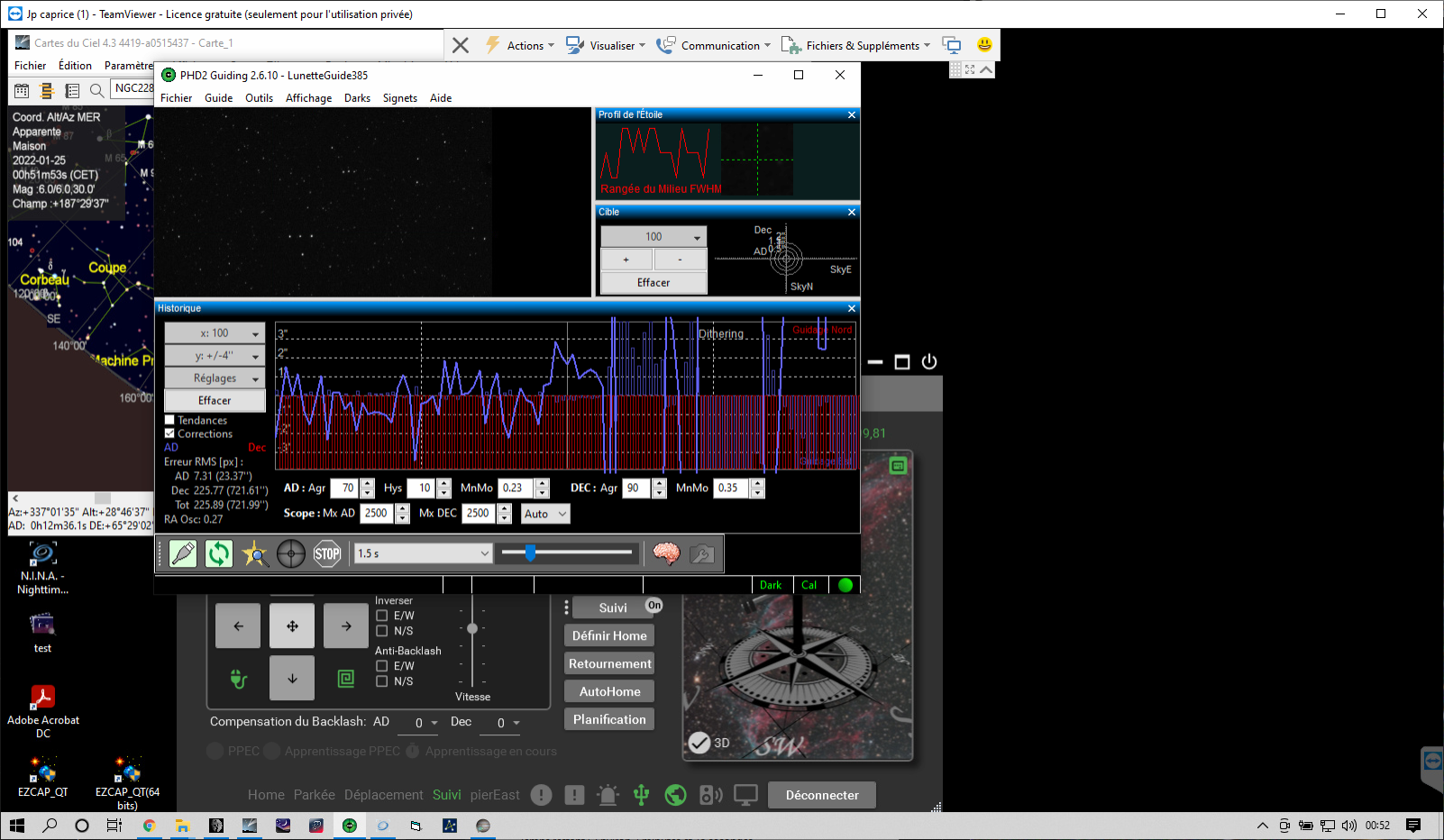This screenshot has height=840, width=1444.
Task: Open PHD2 Darks menu
Action: [x=357, y=98]
